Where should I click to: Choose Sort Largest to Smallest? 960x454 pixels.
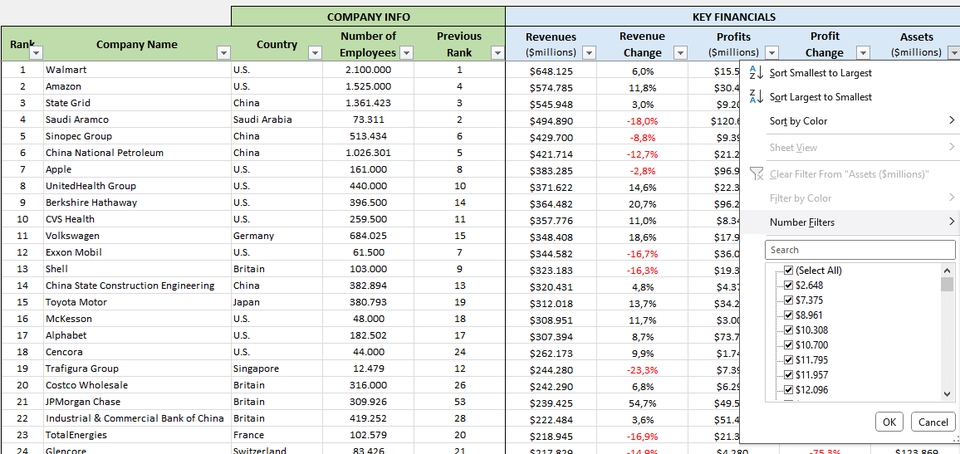tap(850, 97)
